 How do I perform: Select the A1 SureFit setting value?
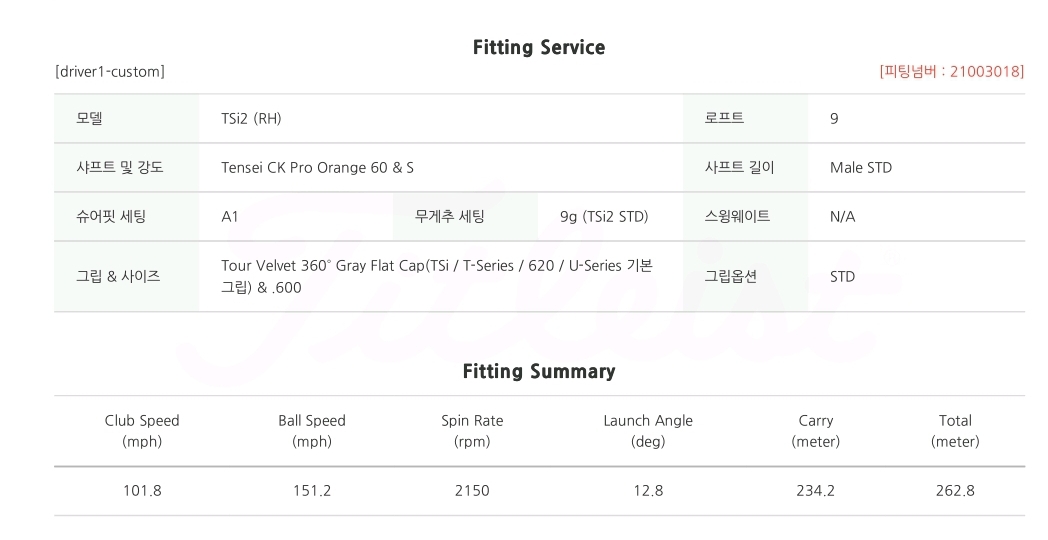click(230, 216)
